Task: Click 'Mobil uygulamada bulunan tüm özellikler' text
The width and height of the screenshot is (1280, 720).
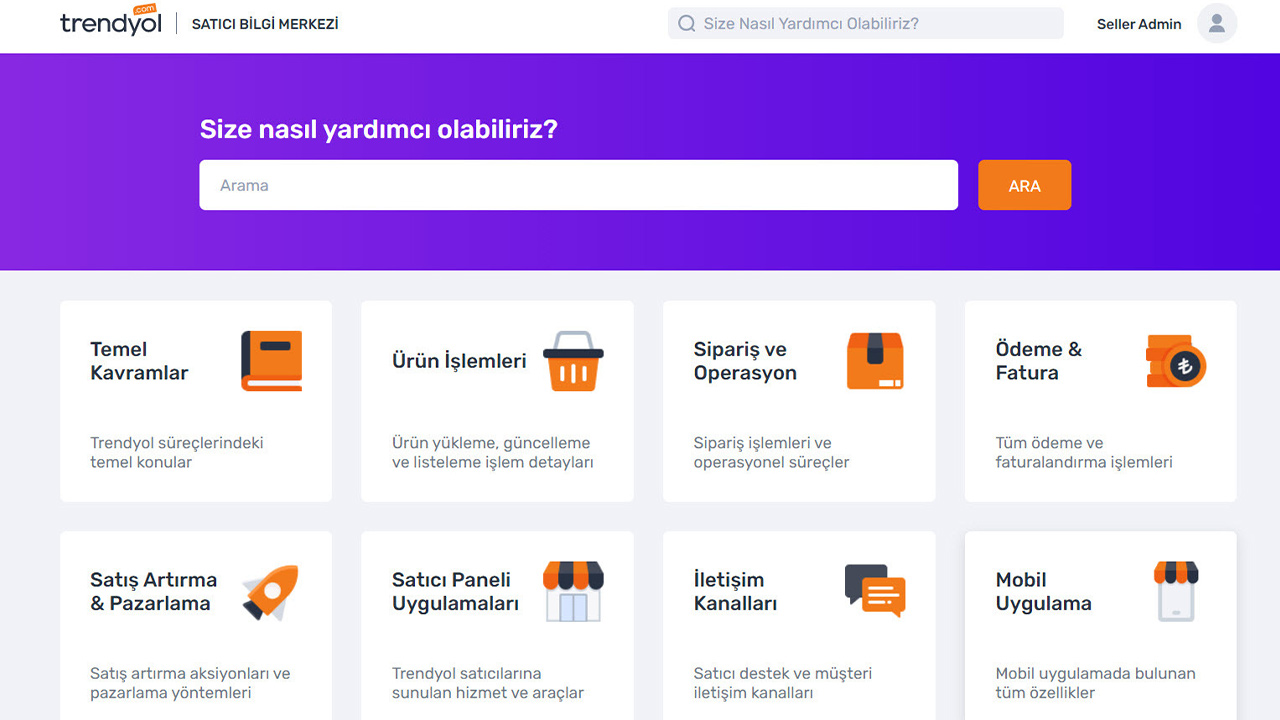Action: [x=1095, y=683]
